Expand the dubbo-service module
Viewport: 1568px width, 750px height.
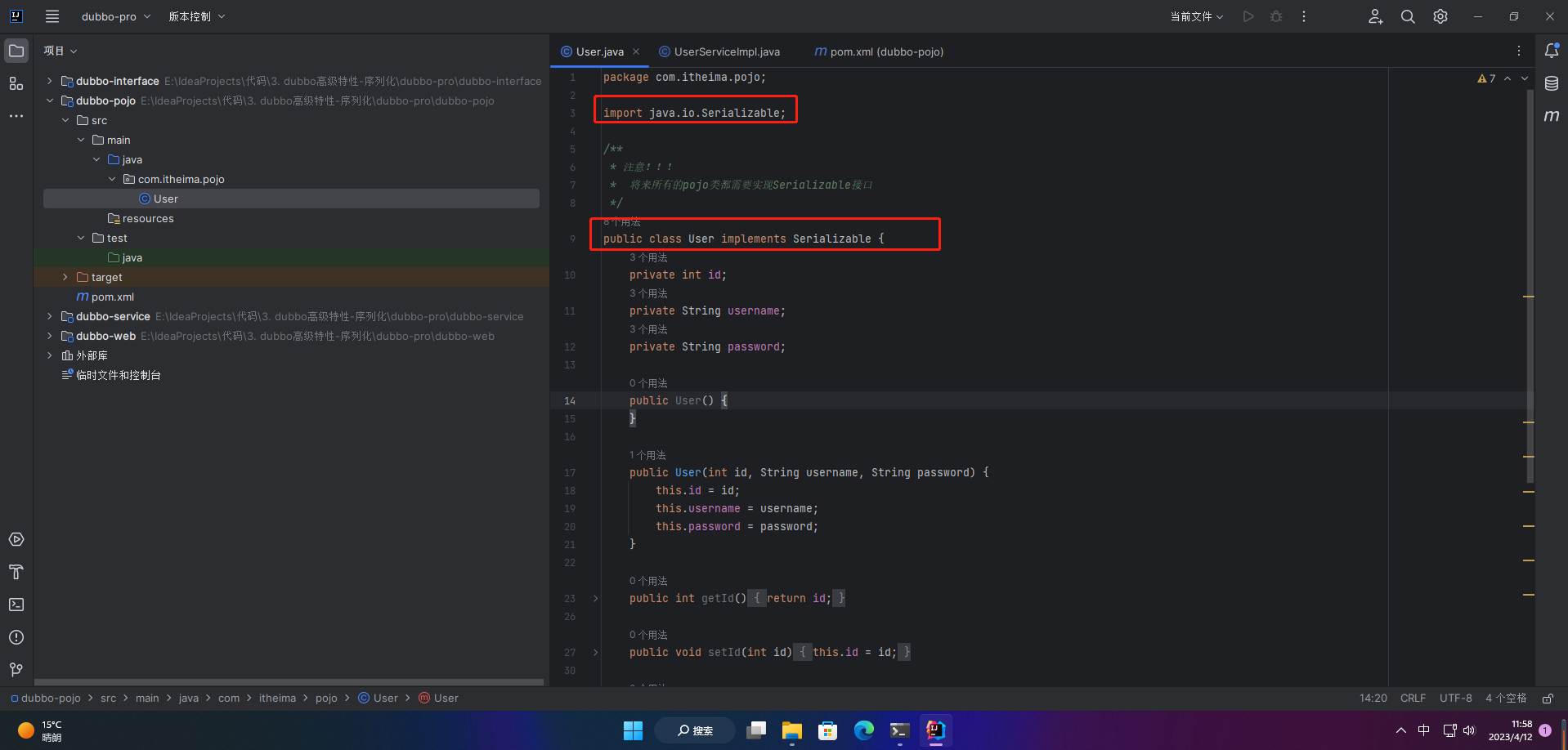tap(50, 316)
